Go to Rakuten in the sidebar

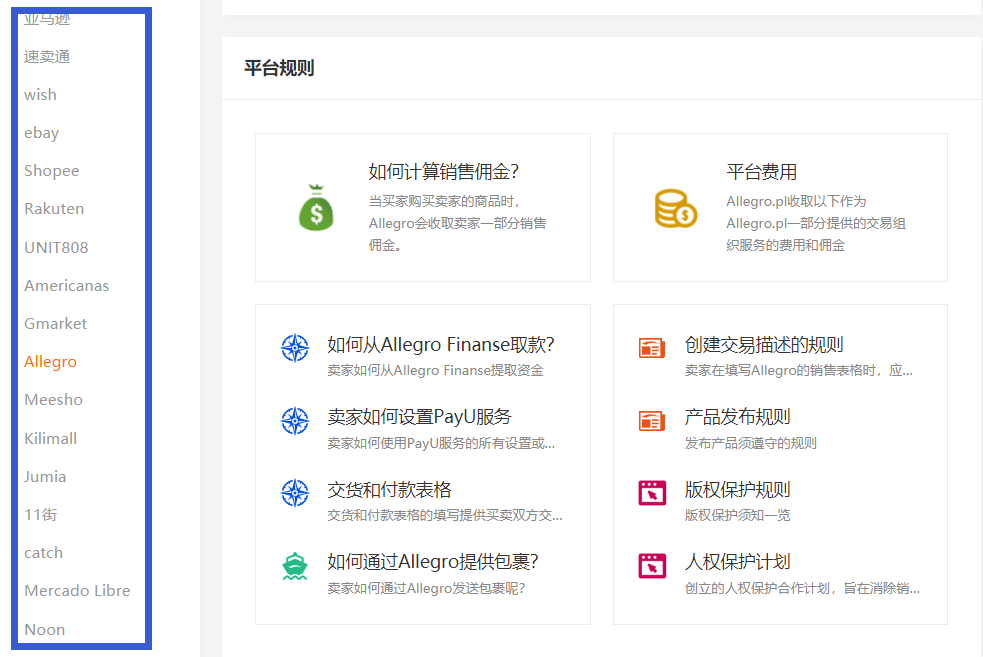[x=54, y=209]
